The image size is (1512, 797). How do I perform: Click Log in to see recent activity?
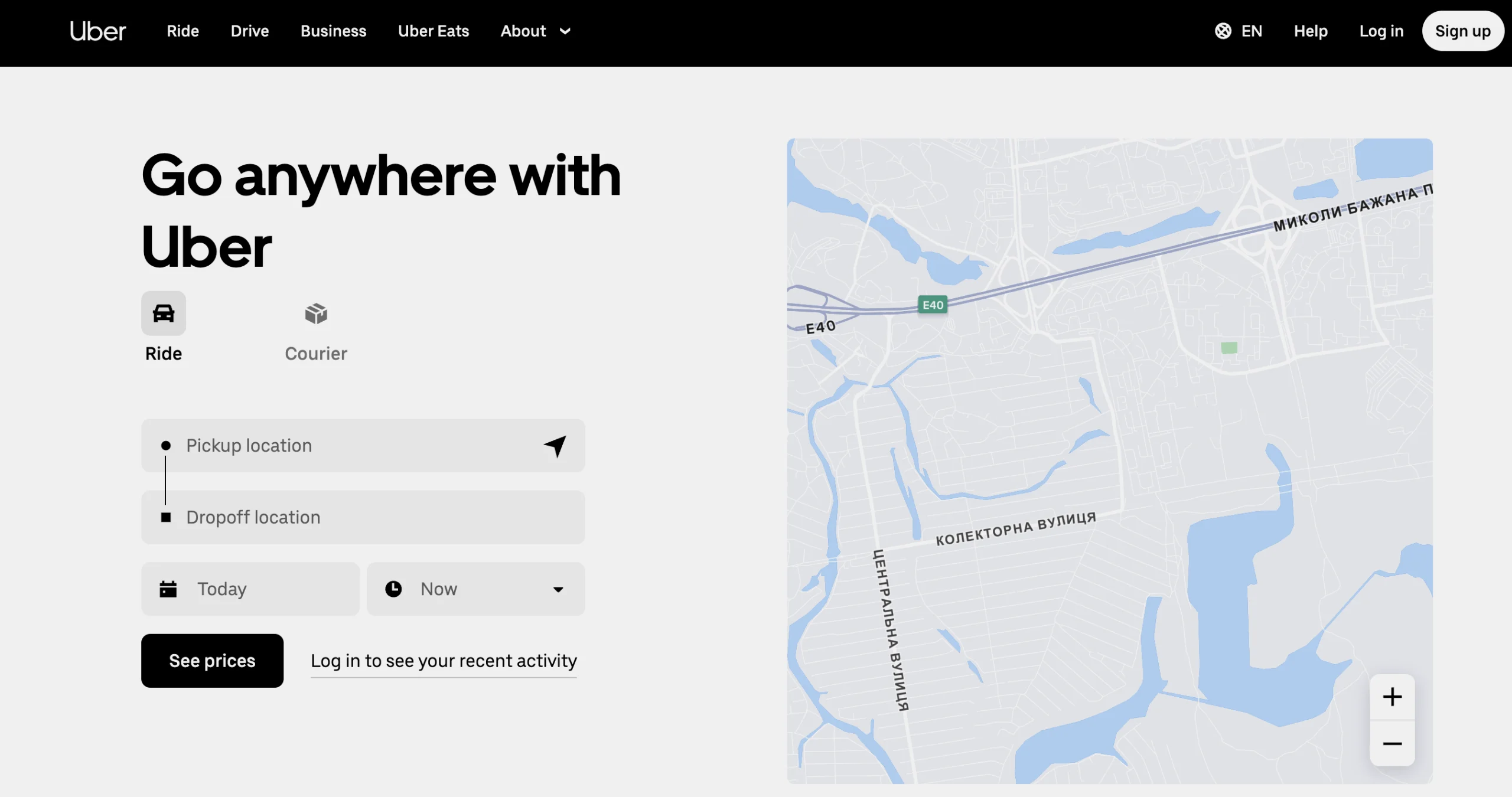[x=444, y=661]
